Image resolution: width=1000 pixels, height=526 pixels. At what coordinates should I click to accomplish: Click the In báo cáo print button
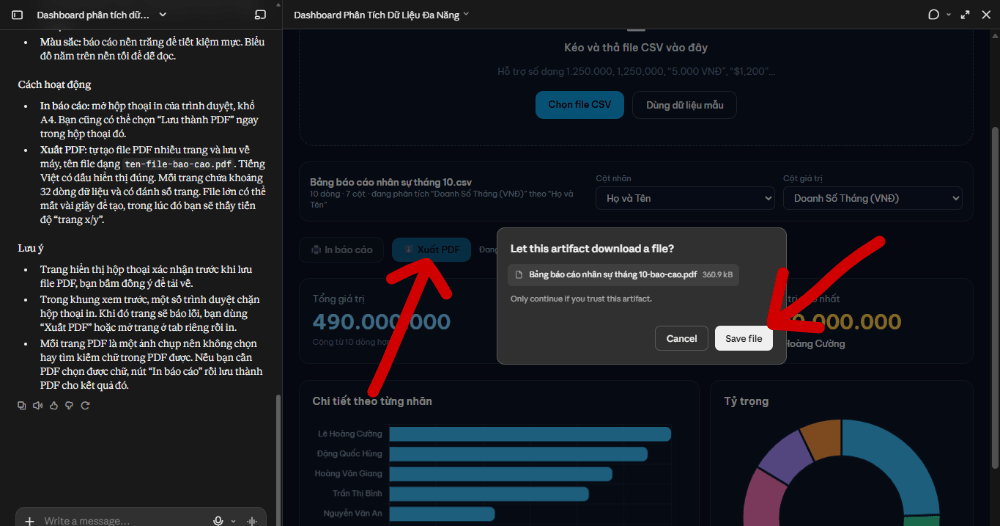[342, 249]
